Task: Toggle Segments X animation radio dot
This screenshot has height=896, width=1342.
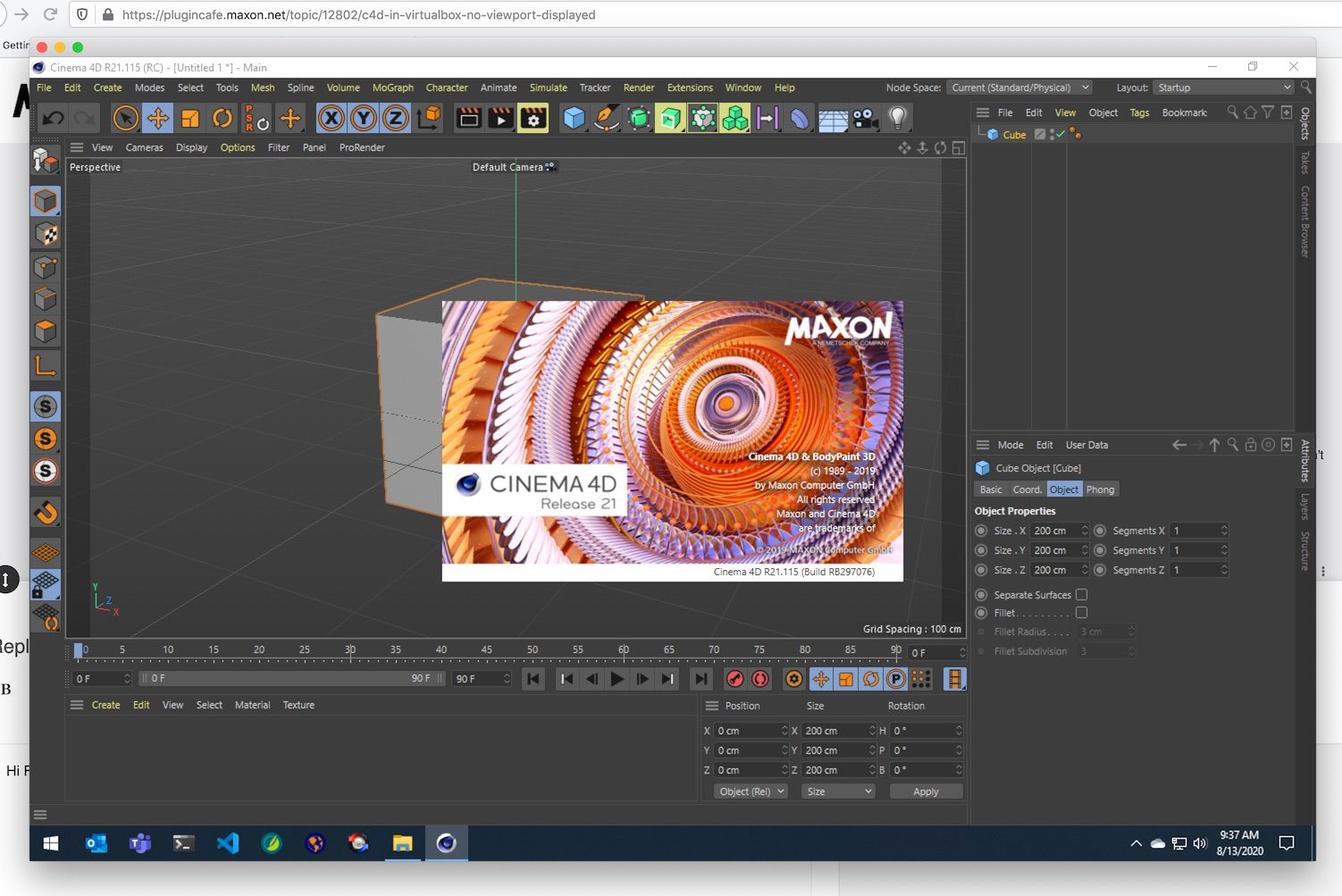Action: click(x=1100, y=531)
